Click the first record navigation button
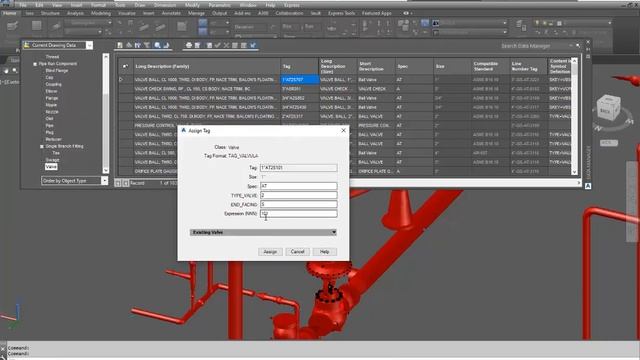Image resolution: width=640 pixels, height=360 pixels. pos(118,183)
